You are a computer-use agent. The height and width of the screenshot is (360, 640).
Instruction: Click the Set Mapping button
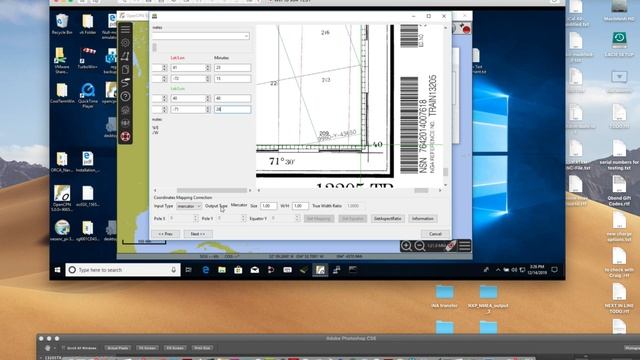click(319, 219)
